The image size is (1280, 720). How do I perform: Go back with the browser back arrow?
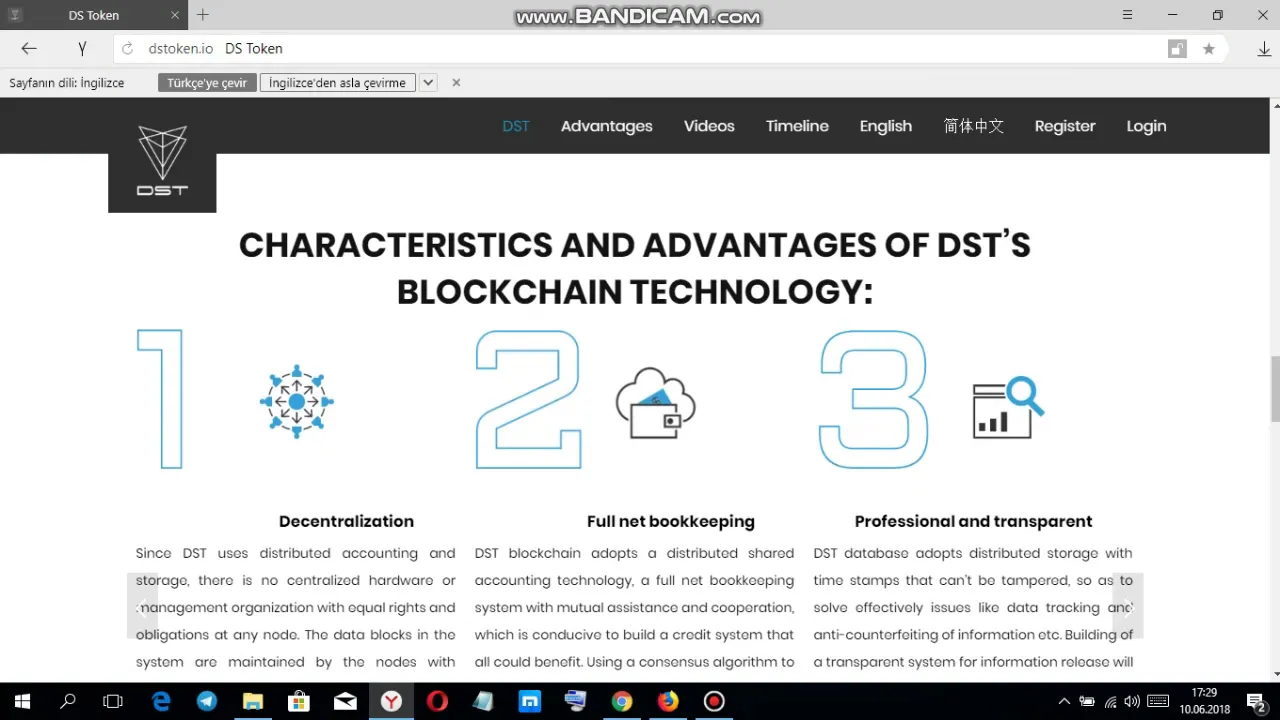29,48
